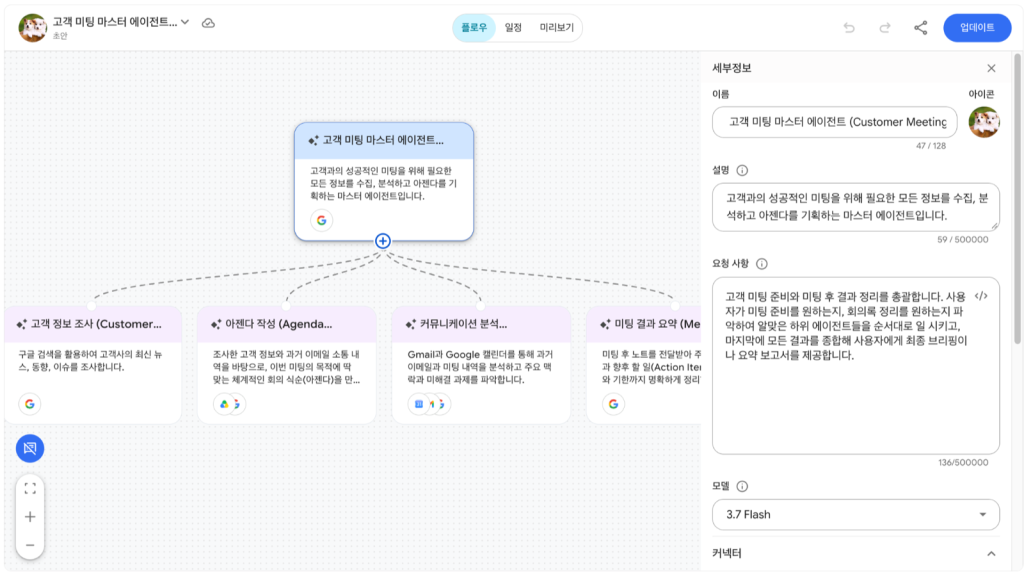Click the Google icon in 고객 정보 조사 node
The height and width of the screenshot is (579, 1024).
coord(29,404)
